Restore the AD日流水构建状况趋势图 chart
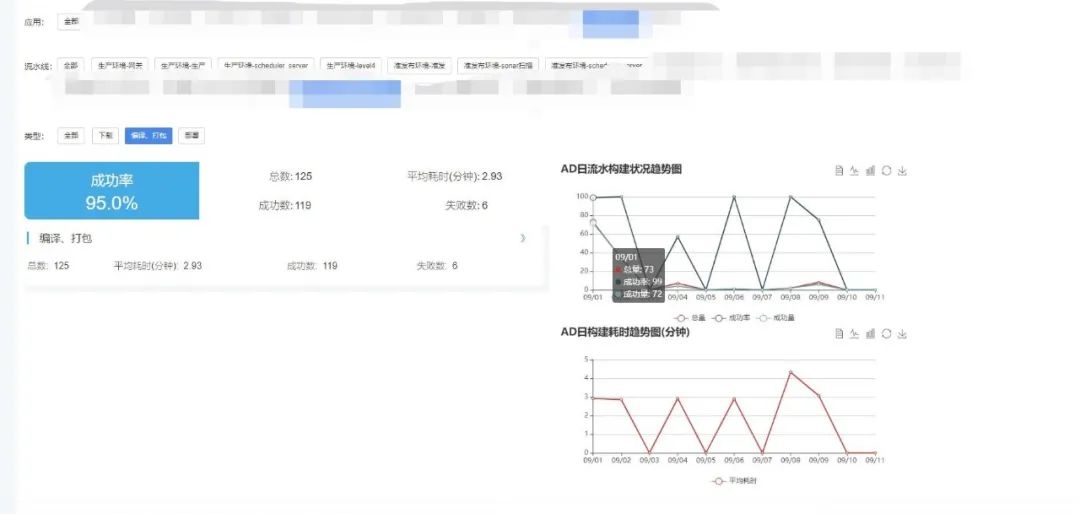Image resolution: width=1080 pixels, height=514 pixels. (886, 170)
